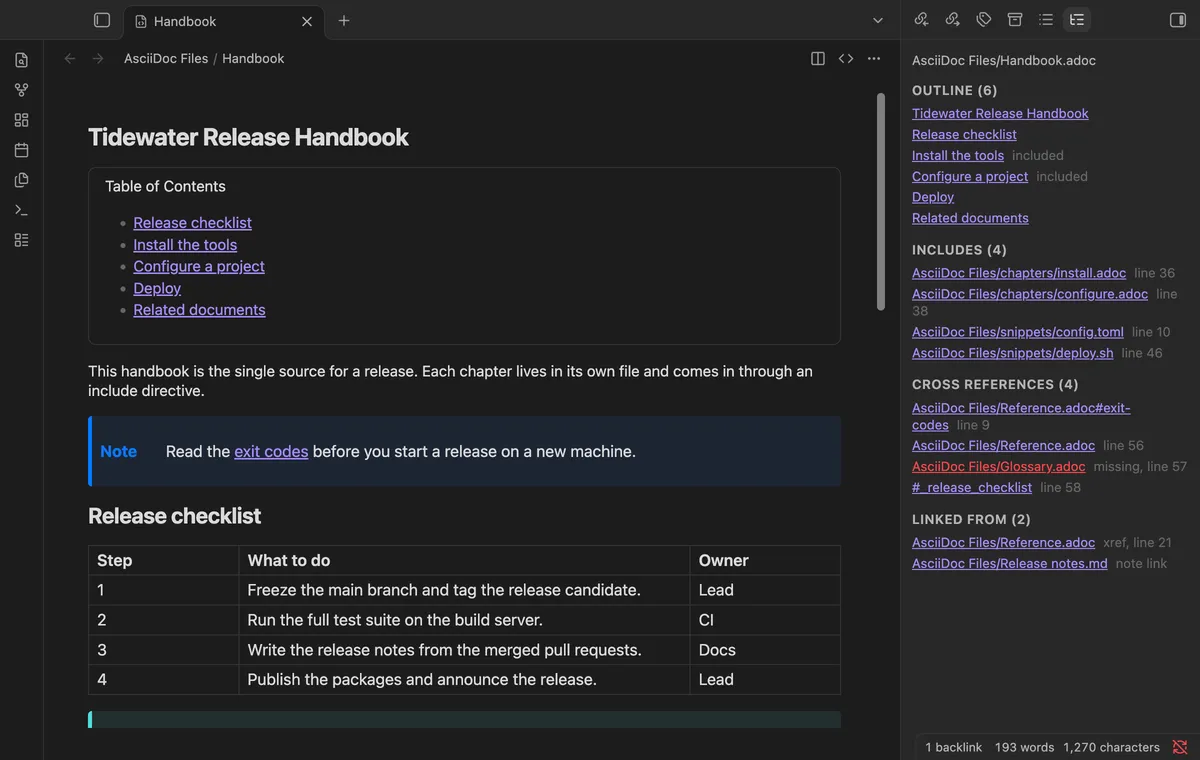Click the Handbook breadcrumb item
Viewport: 1200px width, 760px height.
click(253, 59)
